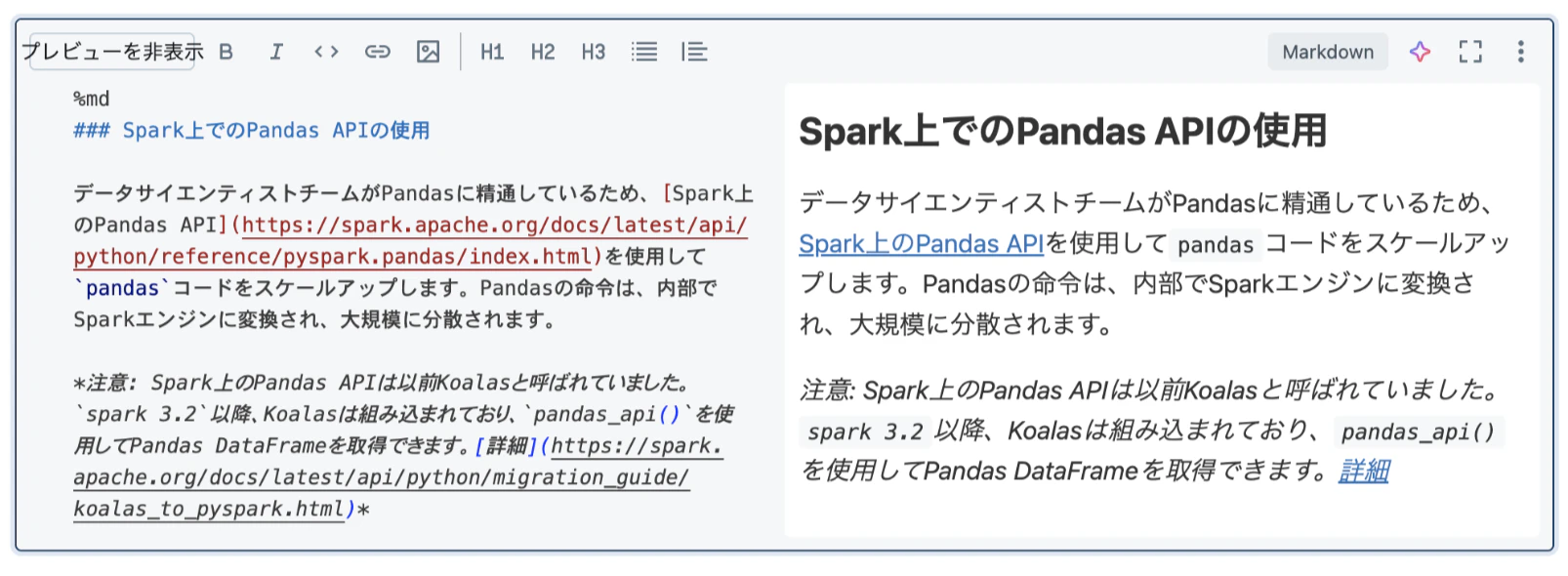Open the AI assistant sparkle icon

(x=1421, y=52)
